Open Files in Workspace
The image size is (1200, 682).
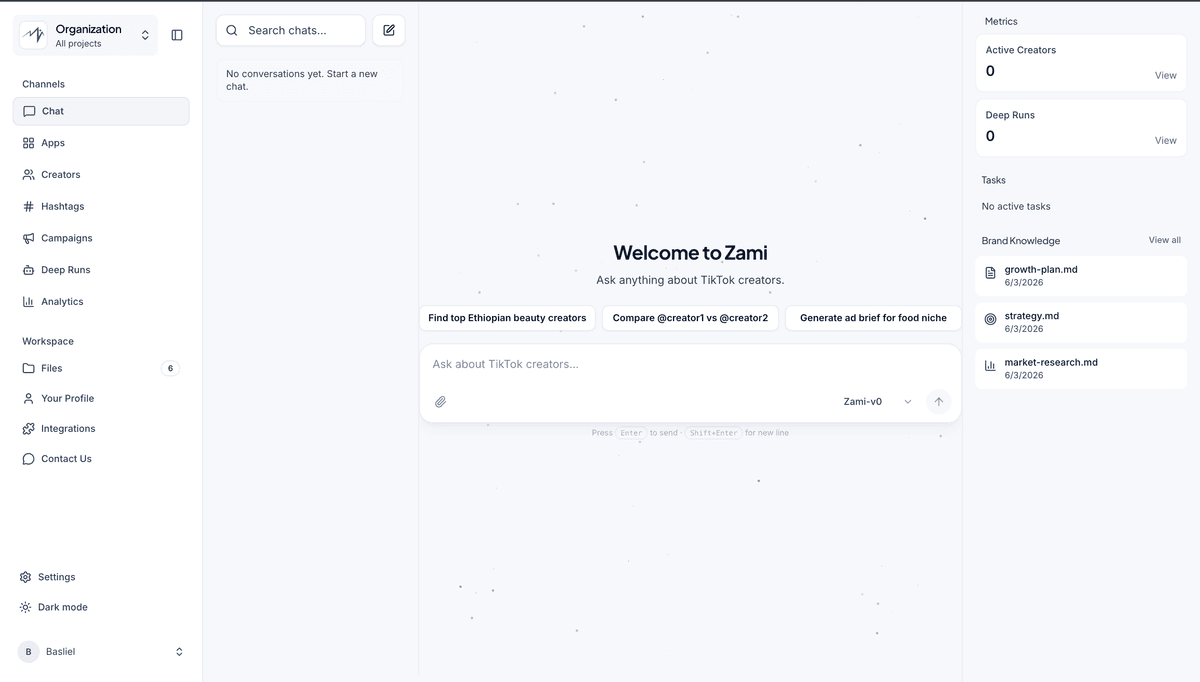pos(101,368)
